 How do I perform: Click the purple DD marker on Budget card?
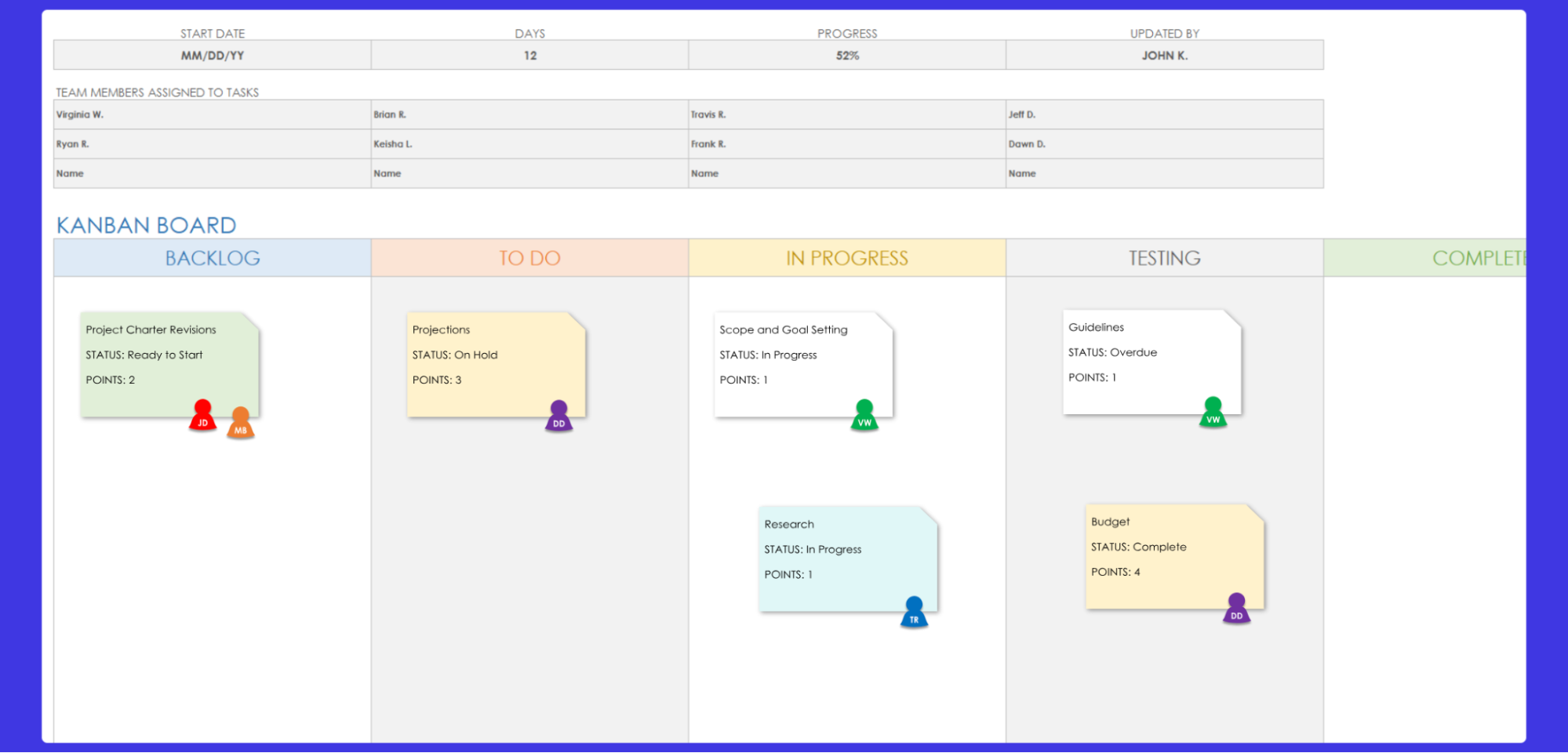1236,608
